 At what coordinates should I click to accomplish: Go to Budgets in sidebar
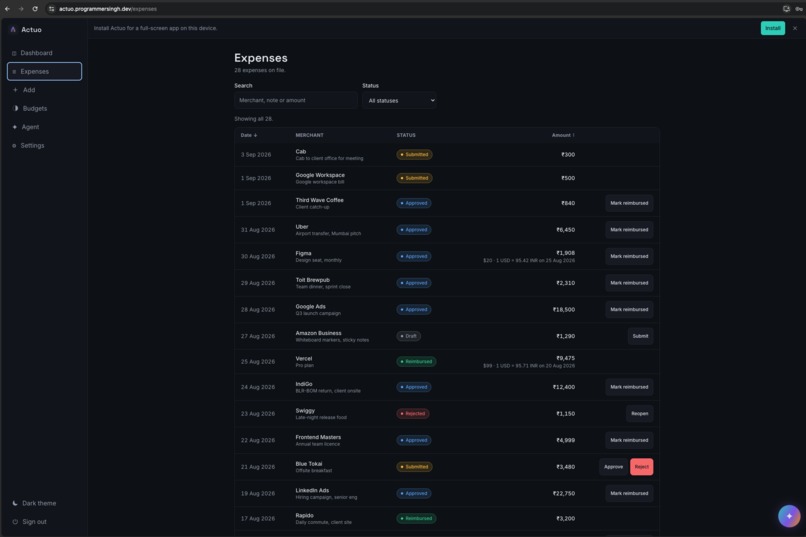pos(44,108)
